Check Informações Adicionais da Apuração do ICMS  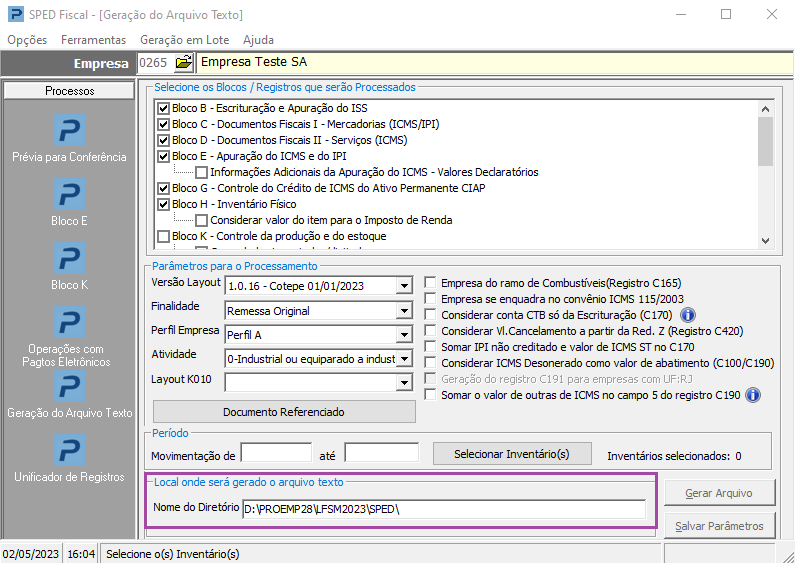click(x=201, y=172)
